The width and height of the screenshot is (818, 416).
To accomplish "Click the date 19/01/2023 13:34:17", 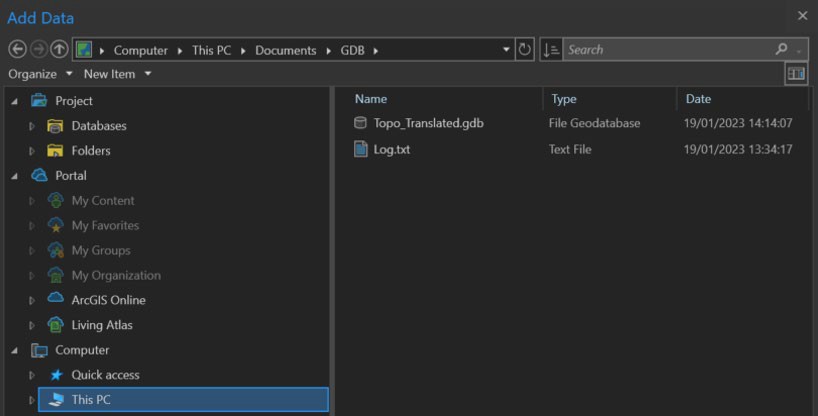I will click(738, 149).
